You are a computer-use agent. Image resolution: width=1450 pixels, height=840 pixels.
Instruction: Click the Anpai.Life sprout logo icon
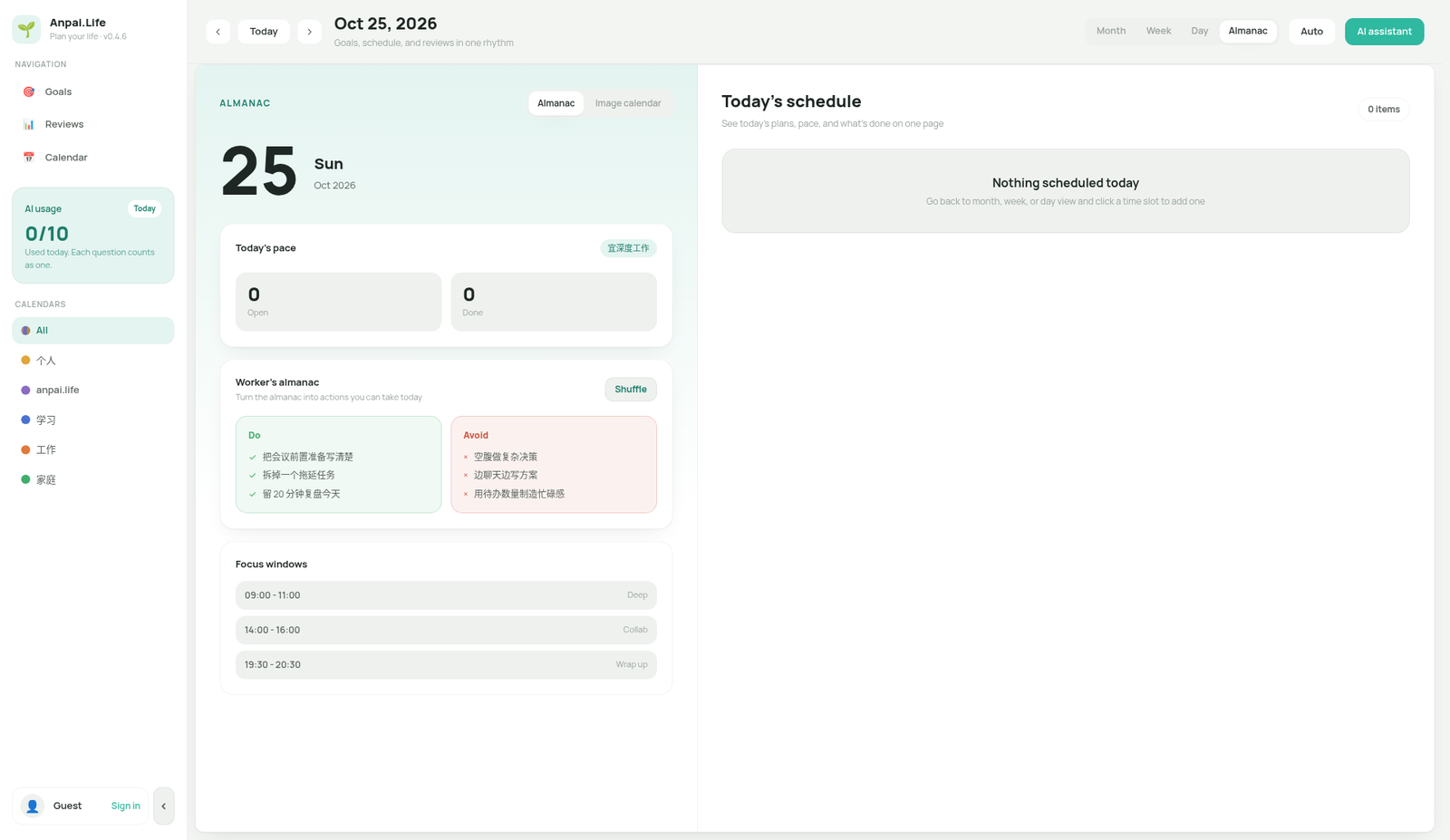(26, 29)
